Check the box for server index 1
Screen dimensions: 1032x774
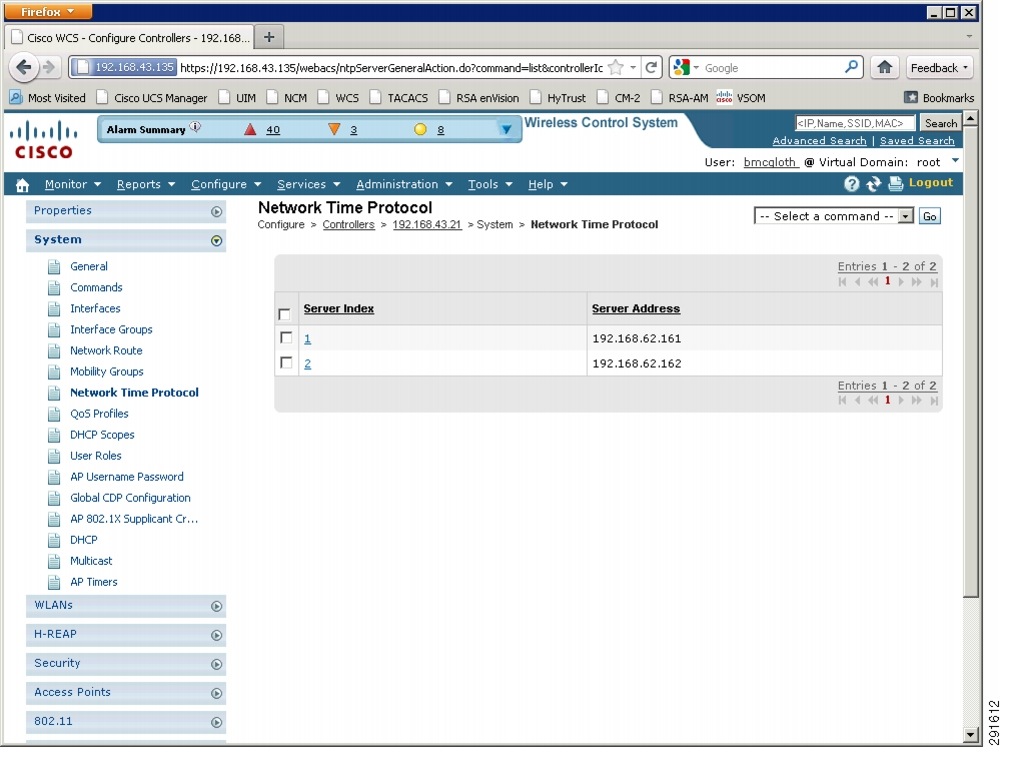click(286, 338)
